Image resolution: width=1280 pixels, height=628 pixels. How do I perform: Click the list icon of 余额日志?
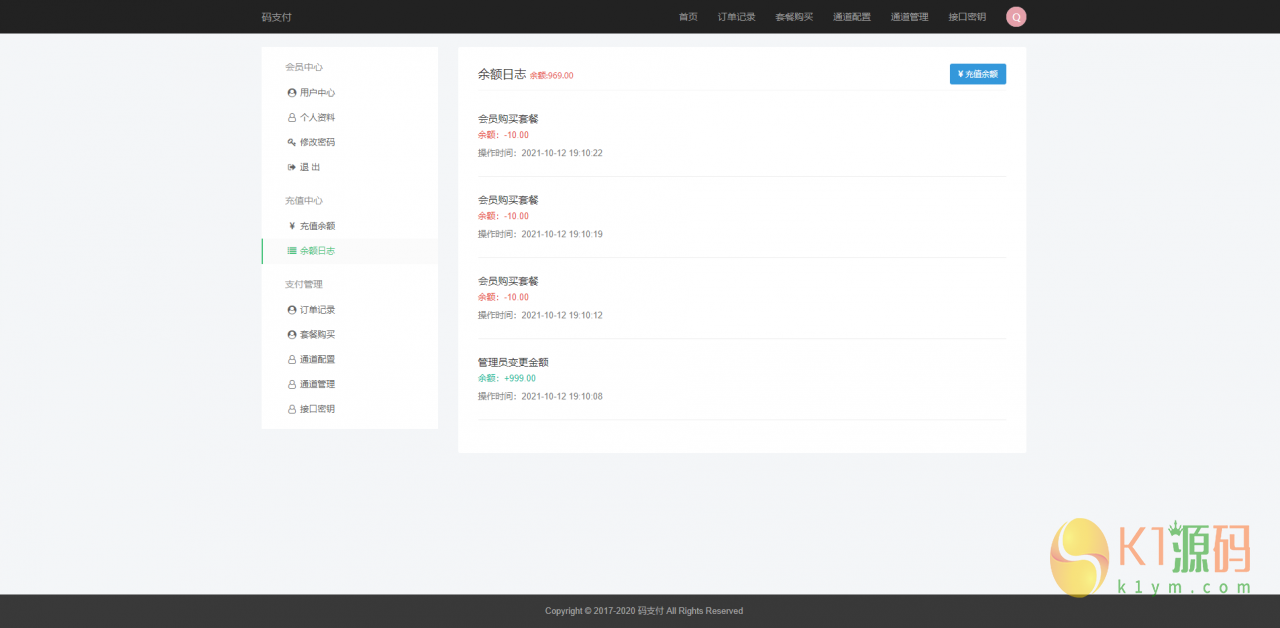[290, 250]
